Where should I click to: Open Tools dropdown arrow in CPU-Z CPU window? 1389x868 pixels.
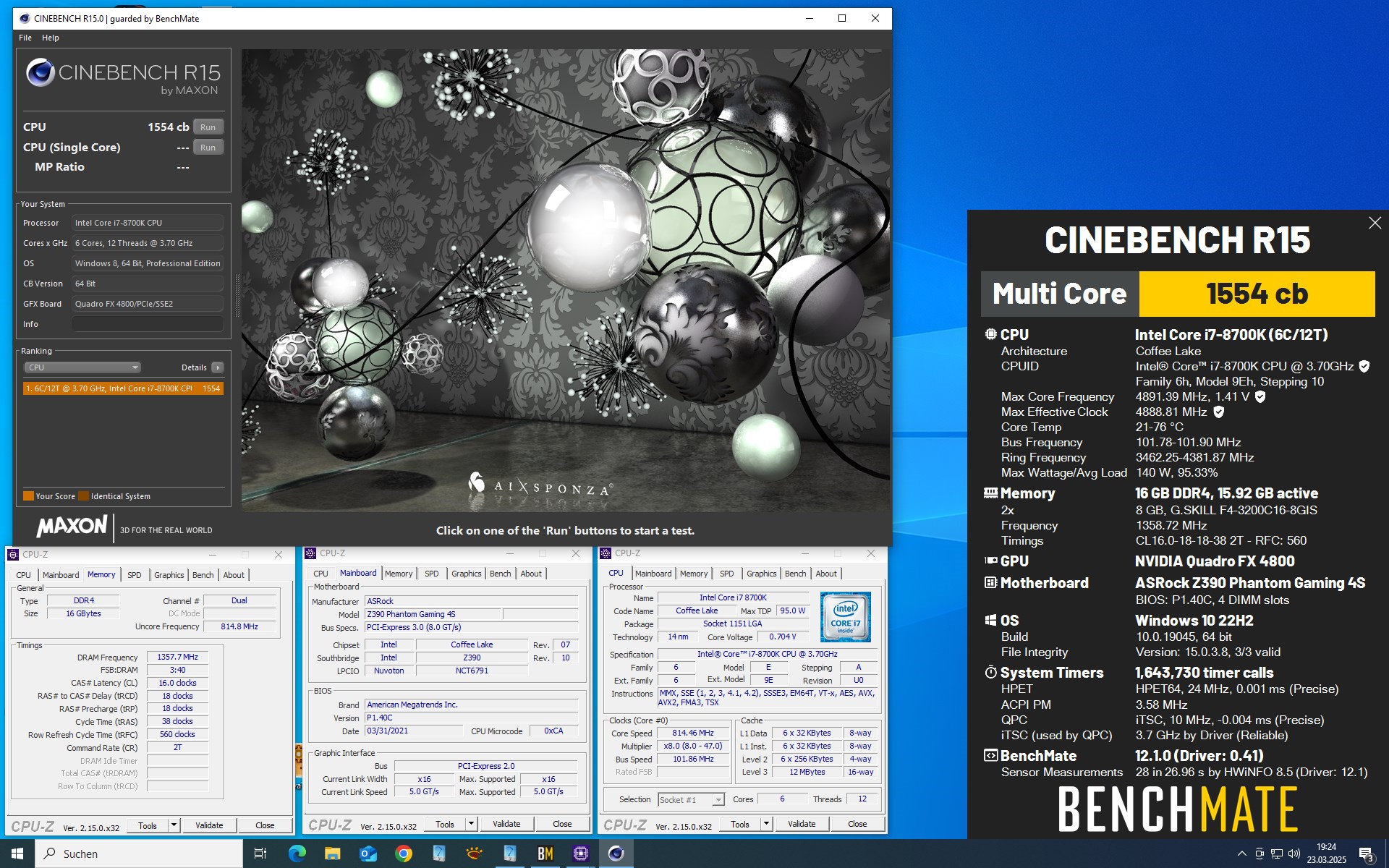[766, 824]
